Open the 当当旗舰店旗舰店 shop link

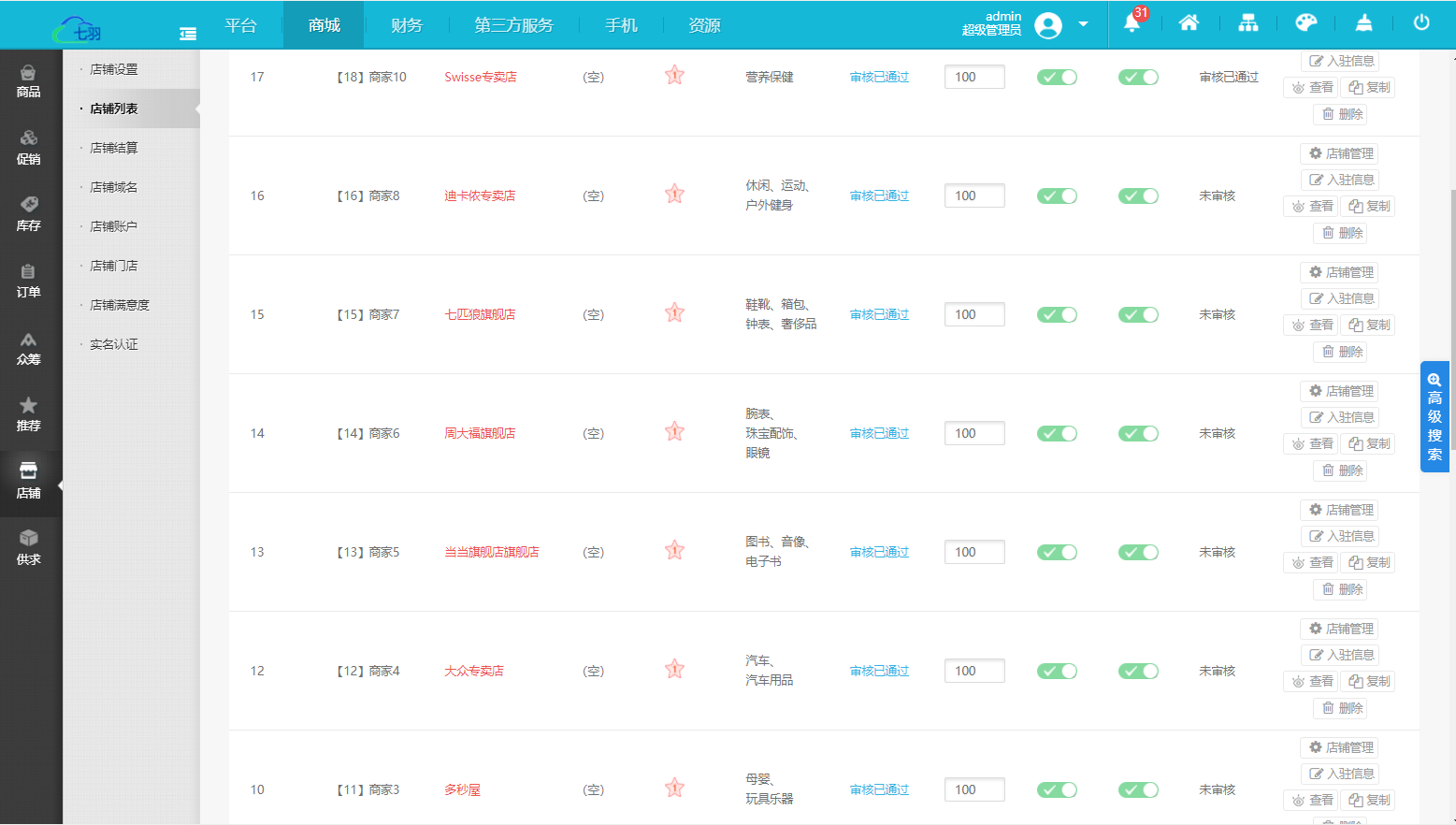(491, 552)
